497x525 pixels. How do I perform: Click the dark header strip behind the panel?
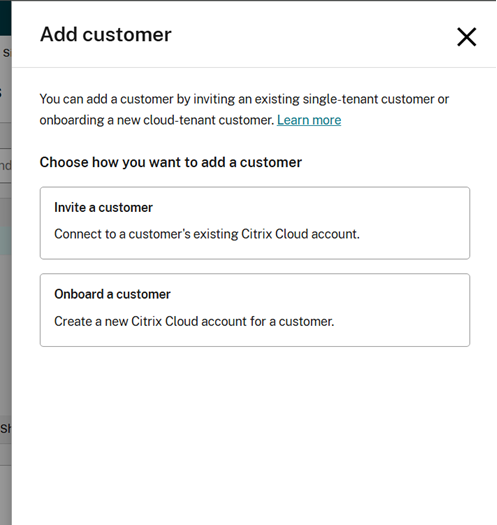pyautogui.click(x=5, y=18)
